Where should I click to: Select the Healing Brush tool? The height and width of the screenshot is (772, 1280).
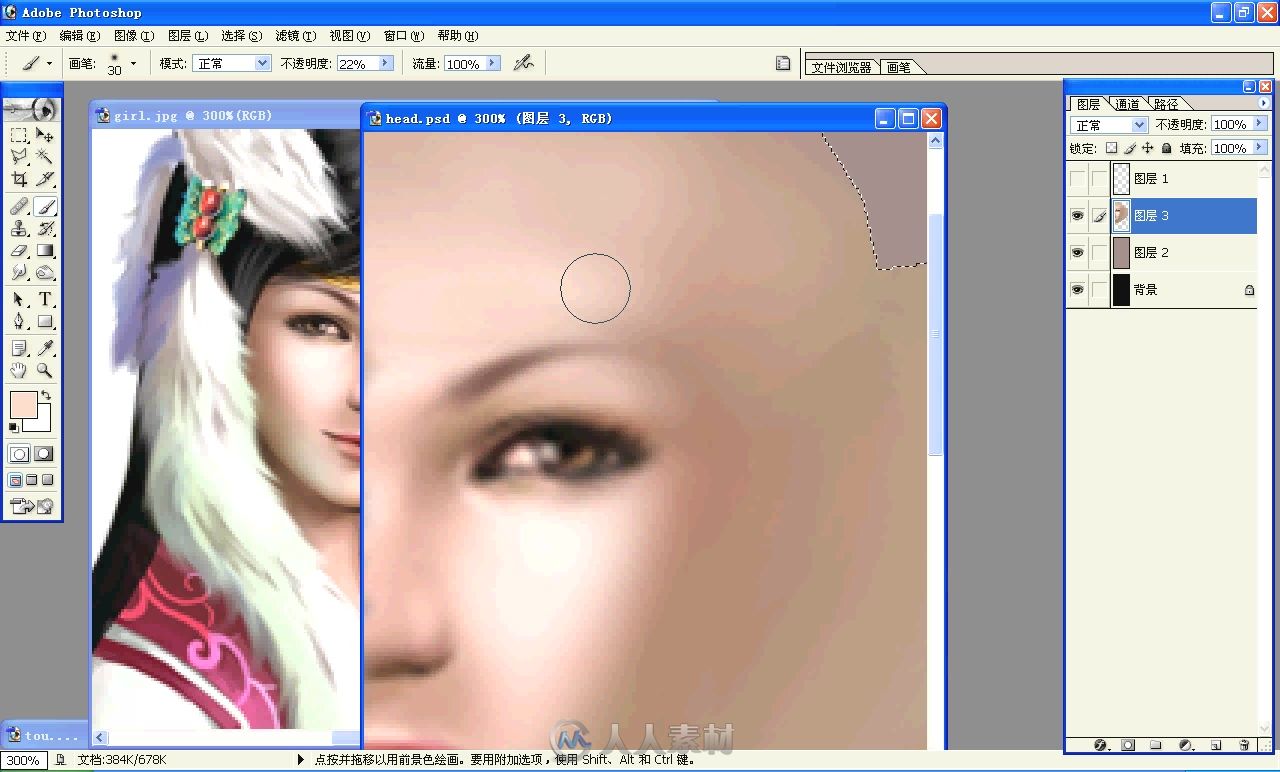pos(19,207)
